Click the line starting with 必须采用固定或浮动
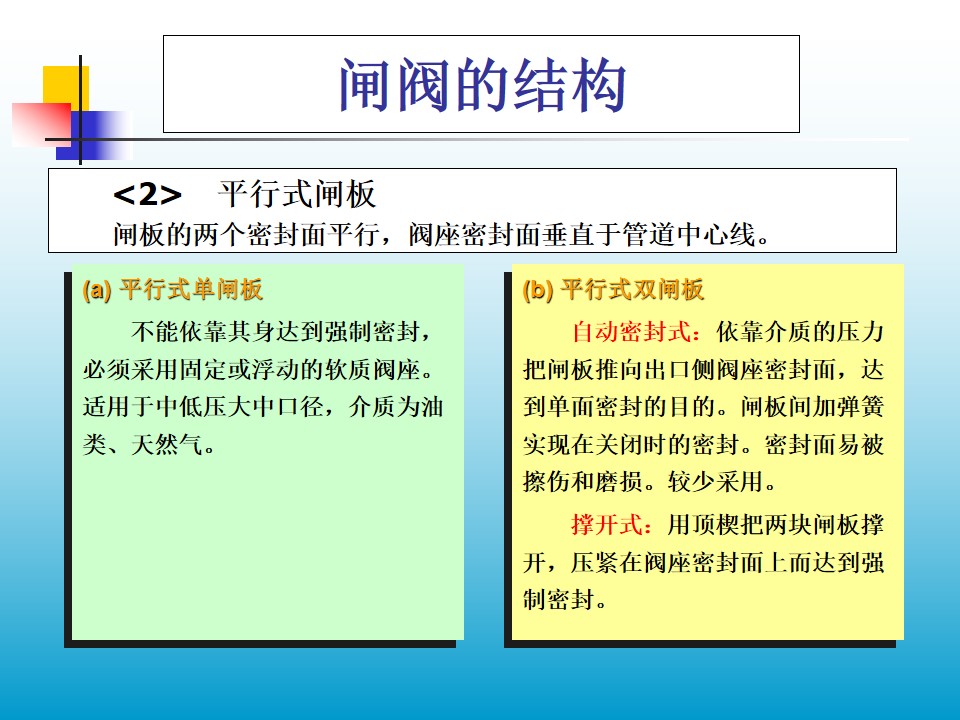The image size is (960, 720). 262,370
